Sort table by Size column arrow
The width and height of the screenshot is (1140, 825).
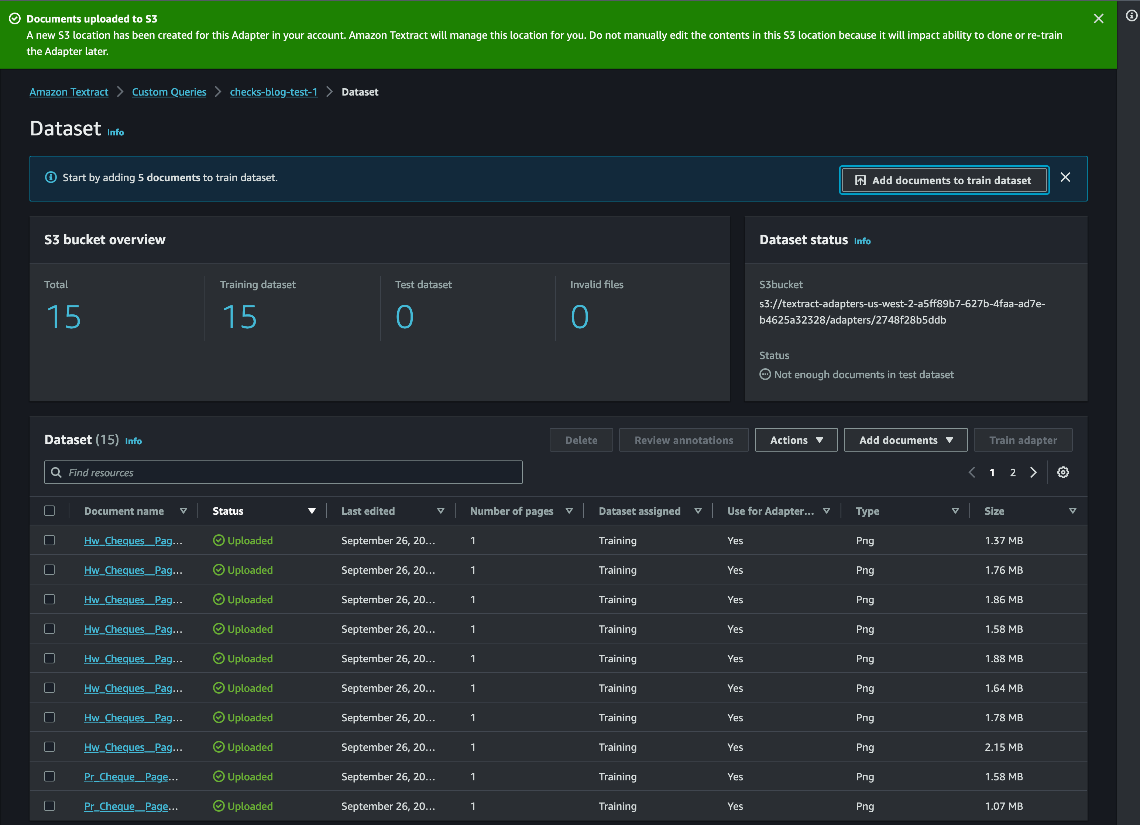pyautogui.click(x=1072, y=511)
